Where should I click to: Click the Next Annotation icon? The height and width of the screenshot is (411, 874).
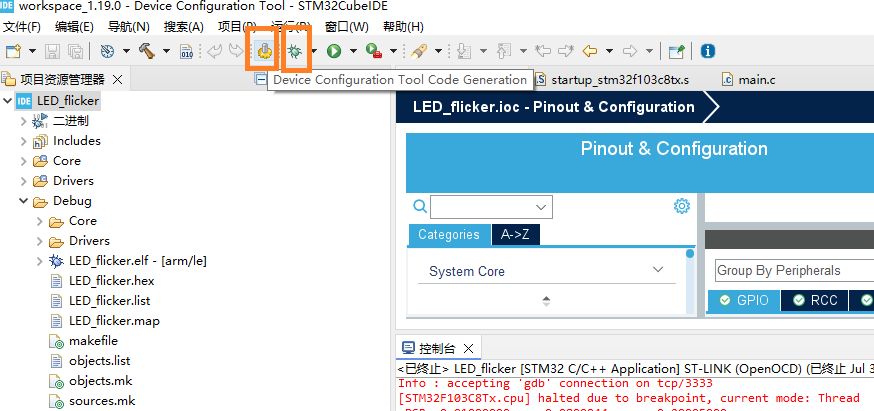[x=463, y=51]
